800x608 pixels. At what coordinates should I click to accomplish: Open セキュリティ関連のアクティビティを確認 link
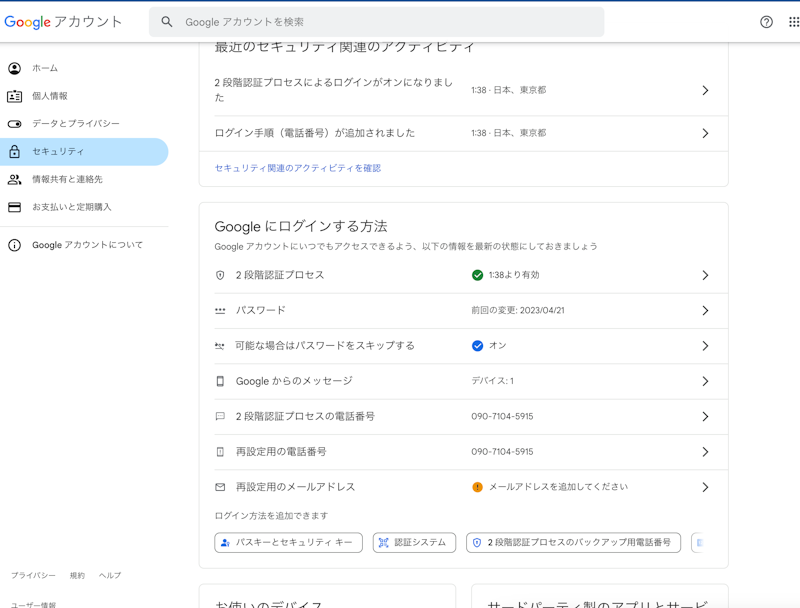tap(297, 168)
